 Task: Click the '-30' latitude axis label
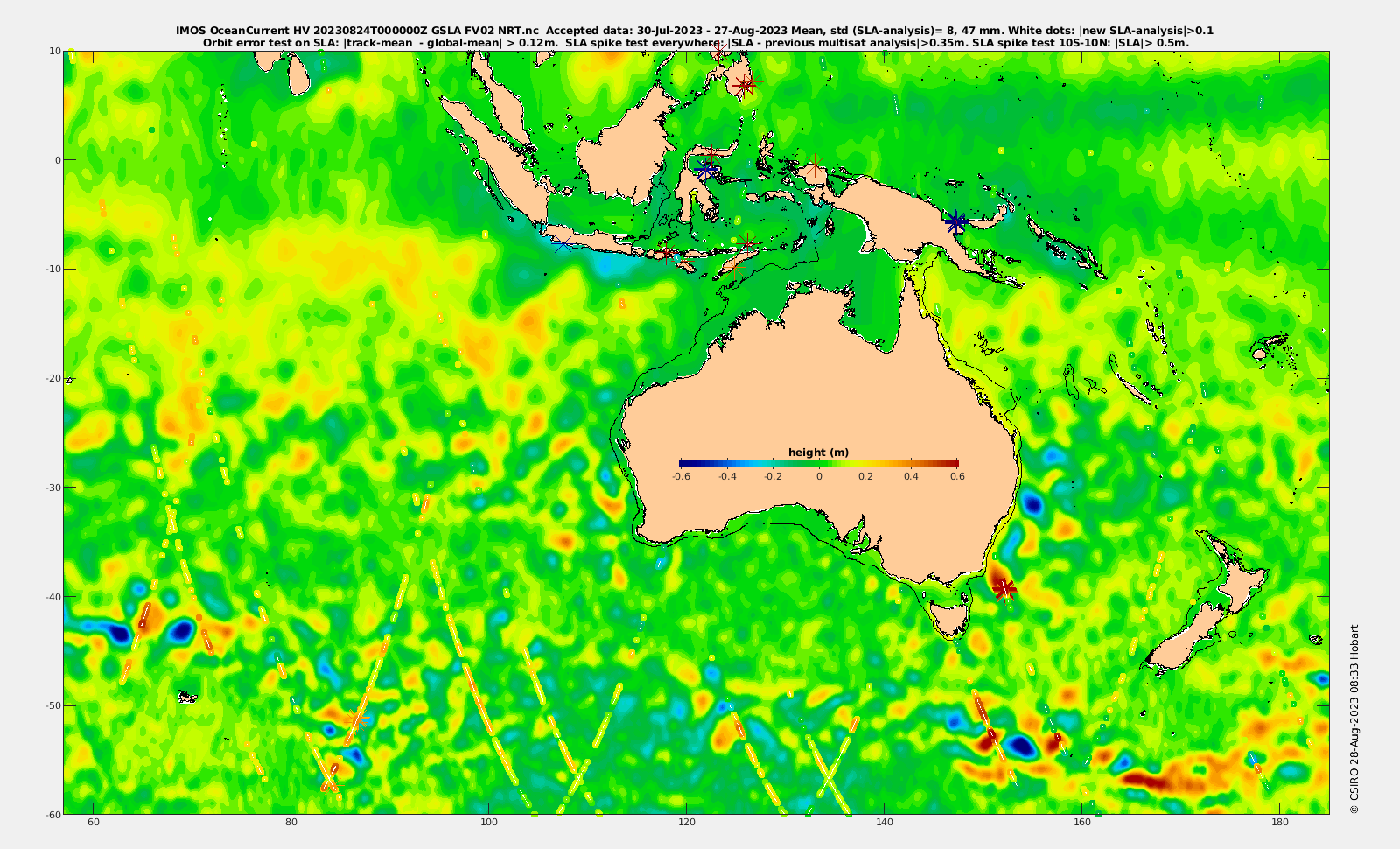[x=53, y=488]
